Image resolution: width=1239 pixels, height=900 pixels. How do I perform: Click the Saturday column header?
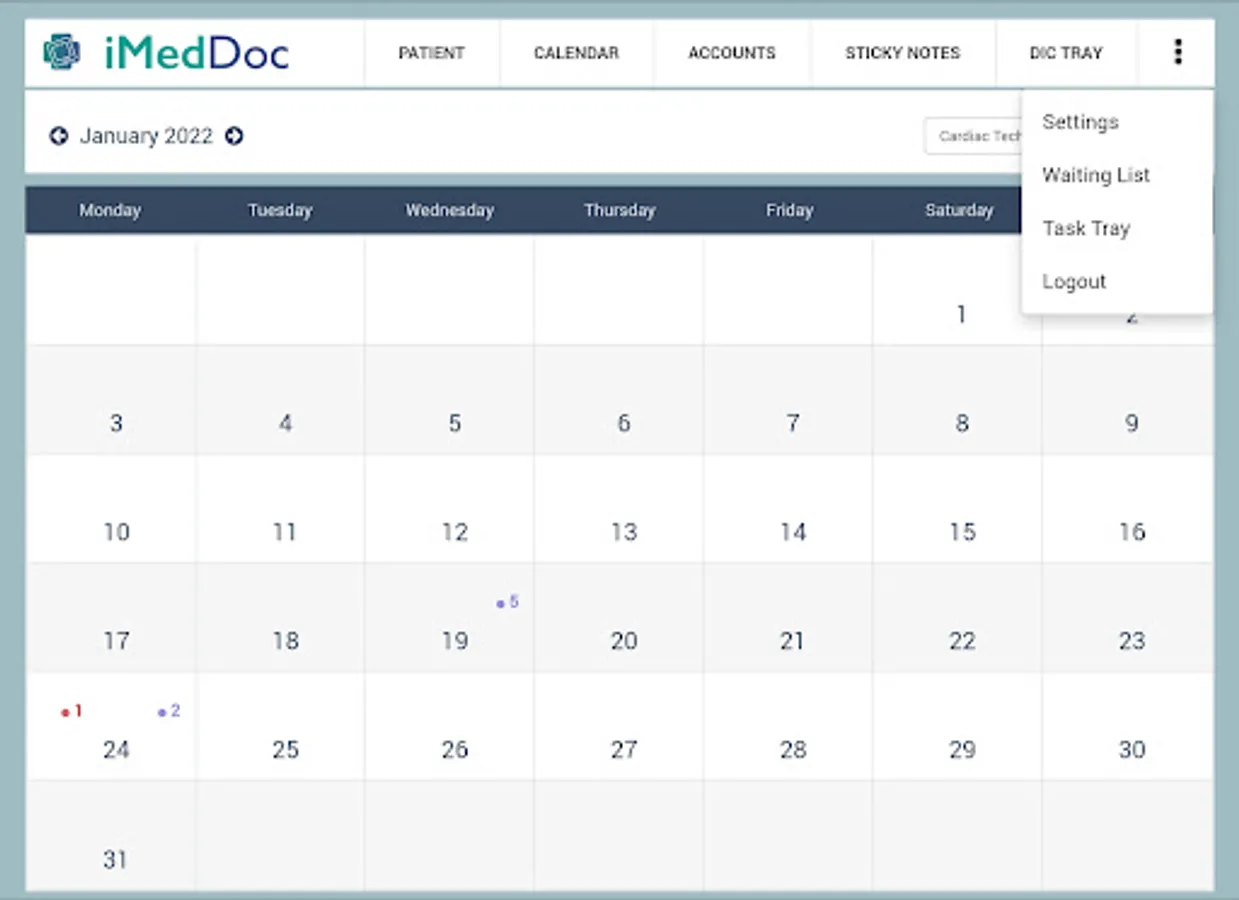click(x=958, y=210)
